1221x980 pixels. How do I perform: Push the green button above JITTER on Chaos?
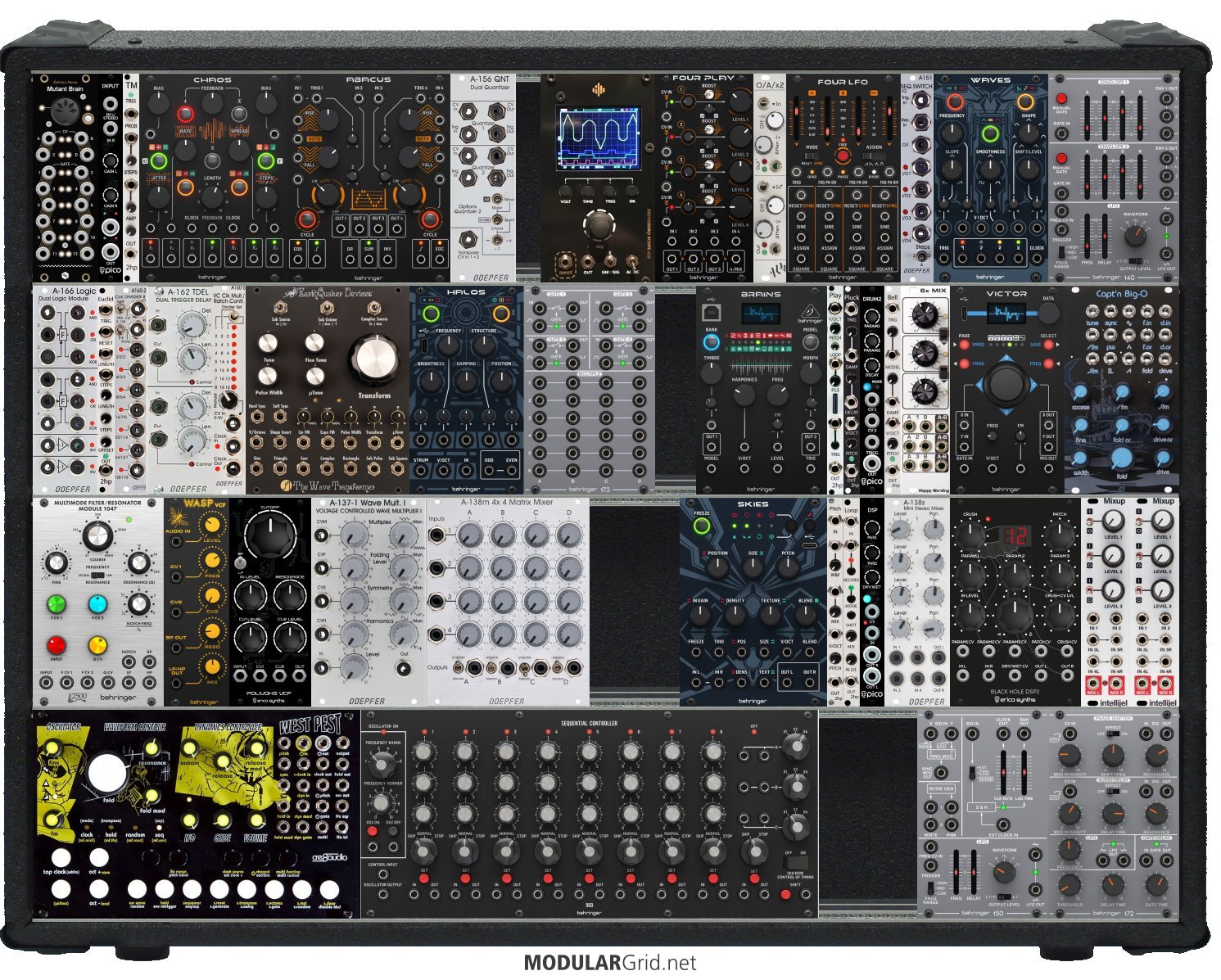159,160
